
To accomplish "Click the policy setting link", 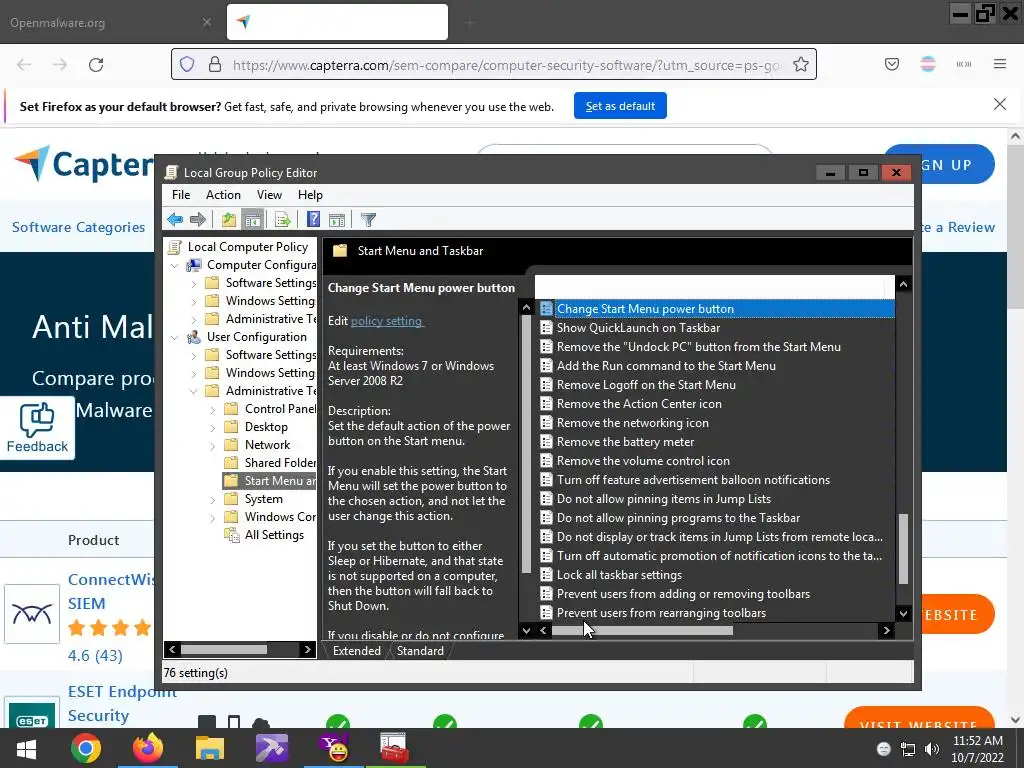I will click(387, 321).
